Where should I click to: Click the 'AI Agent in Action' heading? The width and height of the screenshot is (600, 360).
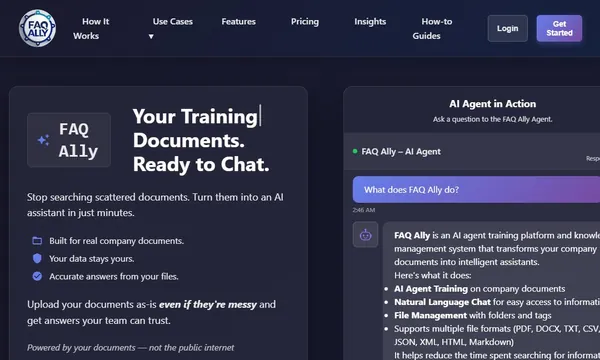point(492,104)
